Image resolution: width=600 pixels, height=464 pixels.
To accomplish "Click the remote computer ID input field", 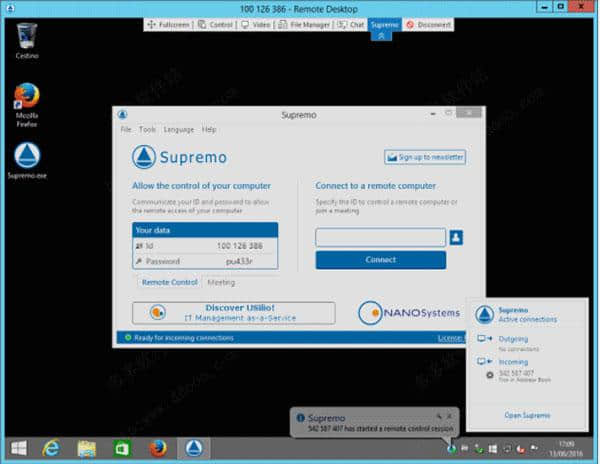I will [380, 237].
